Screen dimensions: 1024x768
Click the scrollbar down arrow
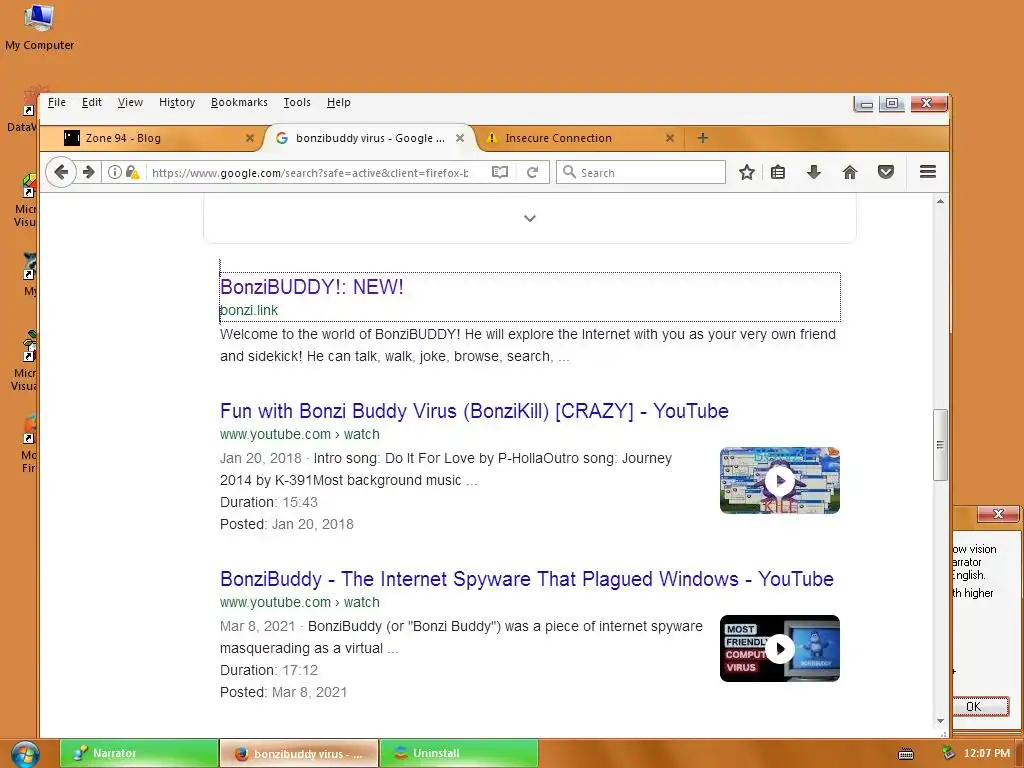(x=940, y=721)
